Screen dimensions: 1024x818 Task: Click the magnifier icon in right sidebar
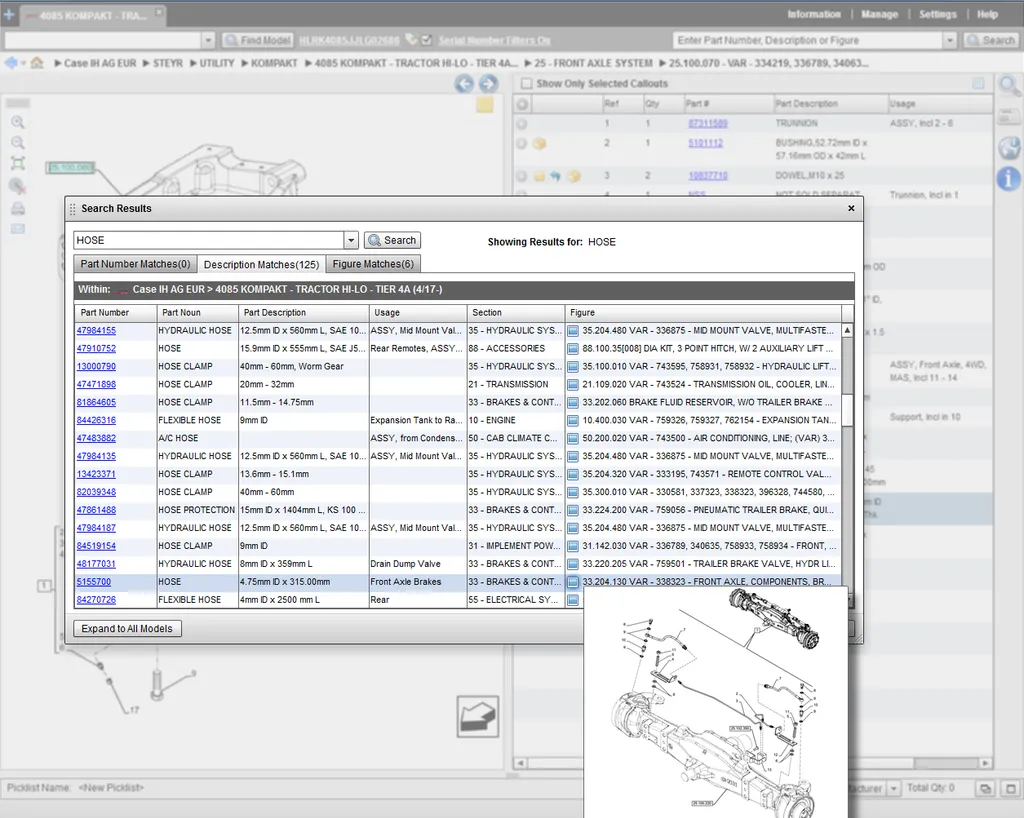[1009, 86]
